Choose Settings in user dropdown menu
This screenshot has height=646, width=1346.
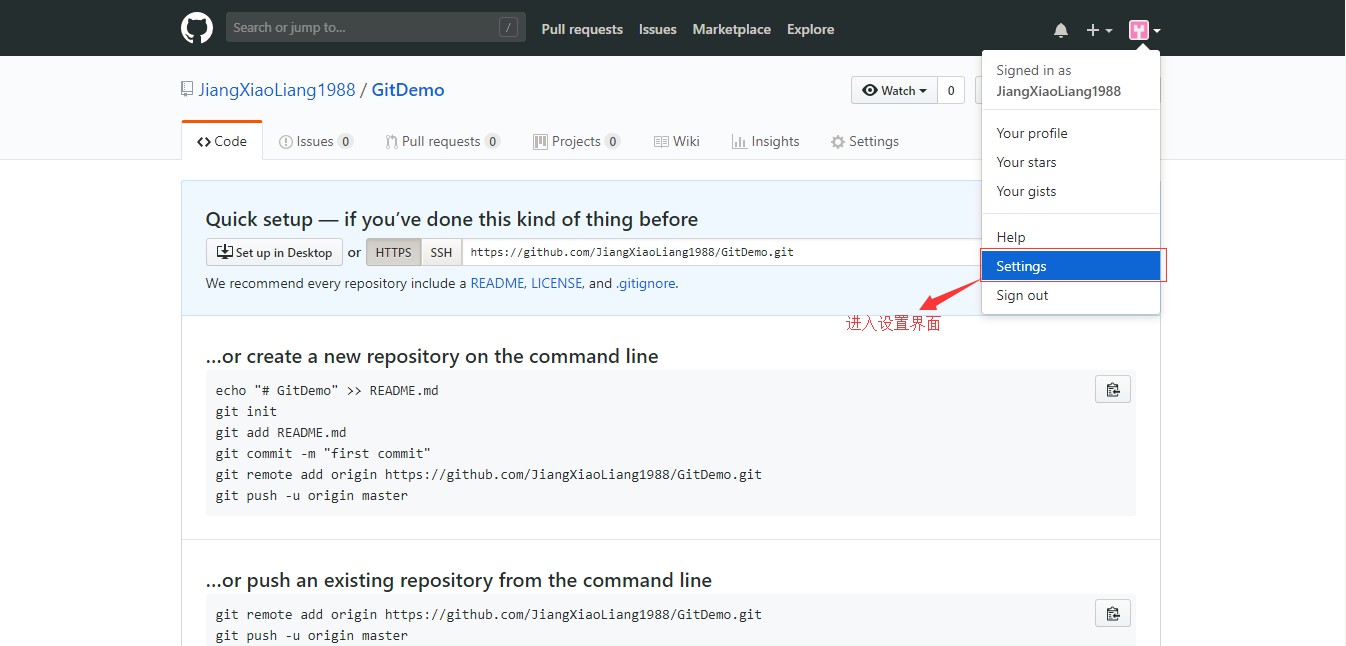[1071, 266]
